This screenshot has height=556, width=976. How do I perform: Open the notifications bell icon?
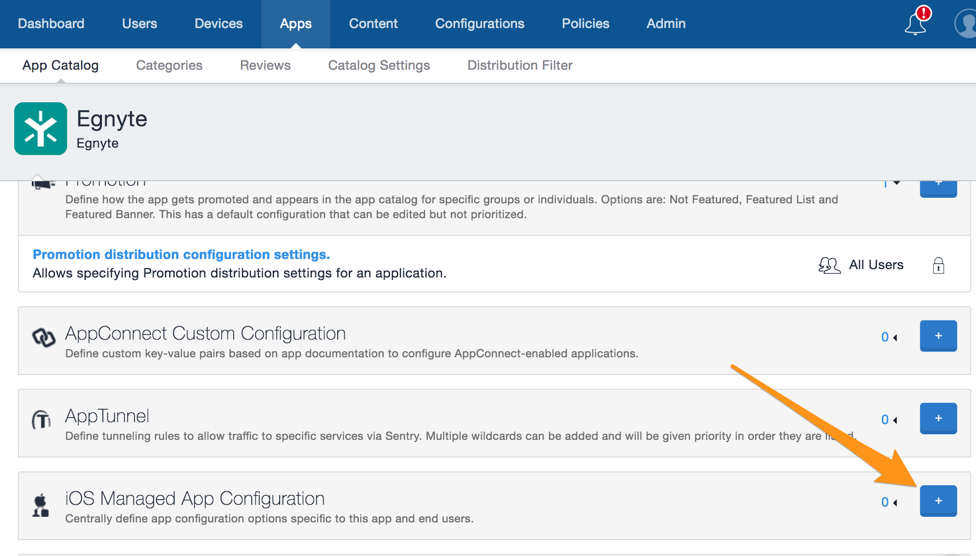(x=915, y=24)
